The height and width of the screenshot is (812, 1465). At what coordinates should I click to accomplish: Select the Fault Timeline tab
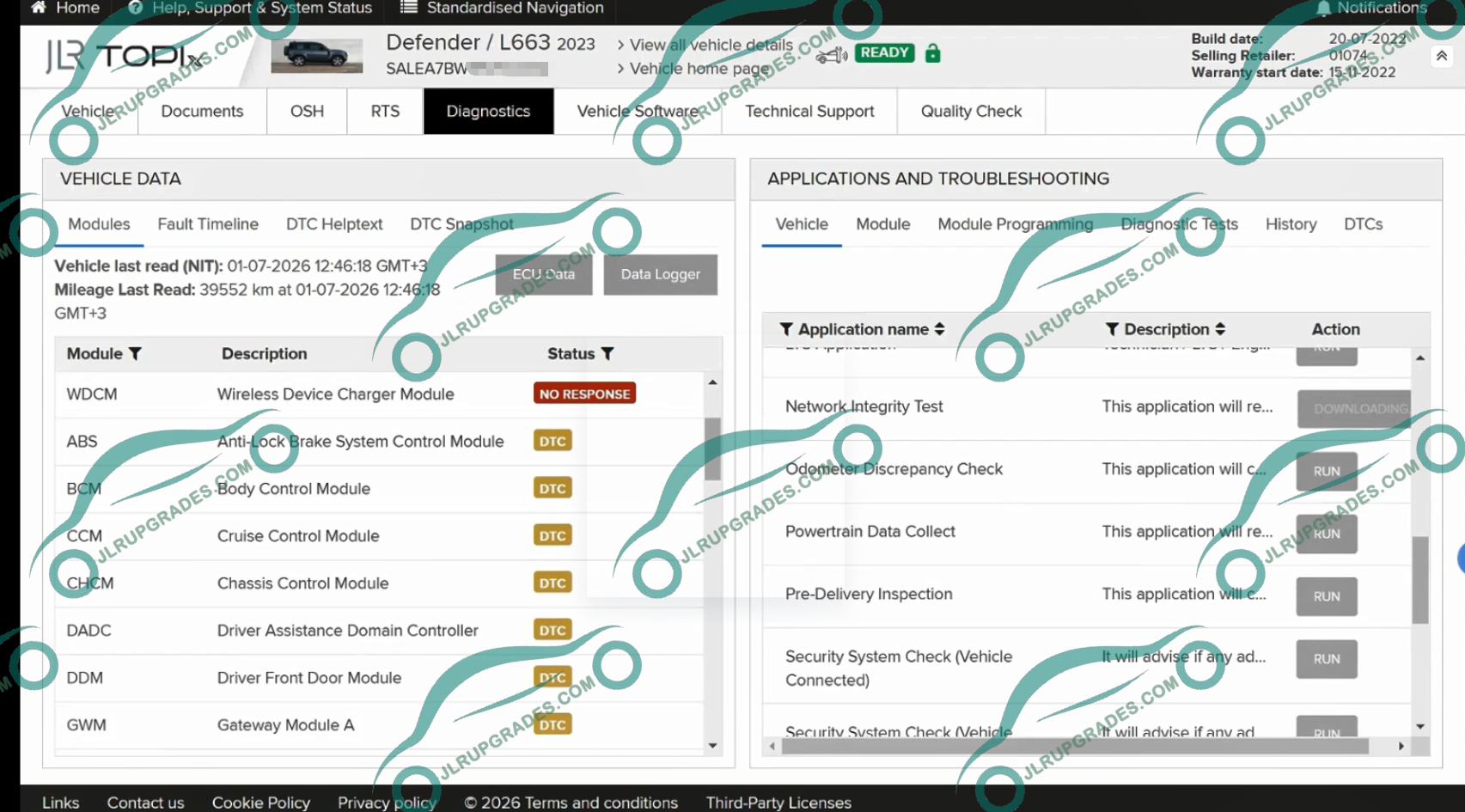coord(208,224)
